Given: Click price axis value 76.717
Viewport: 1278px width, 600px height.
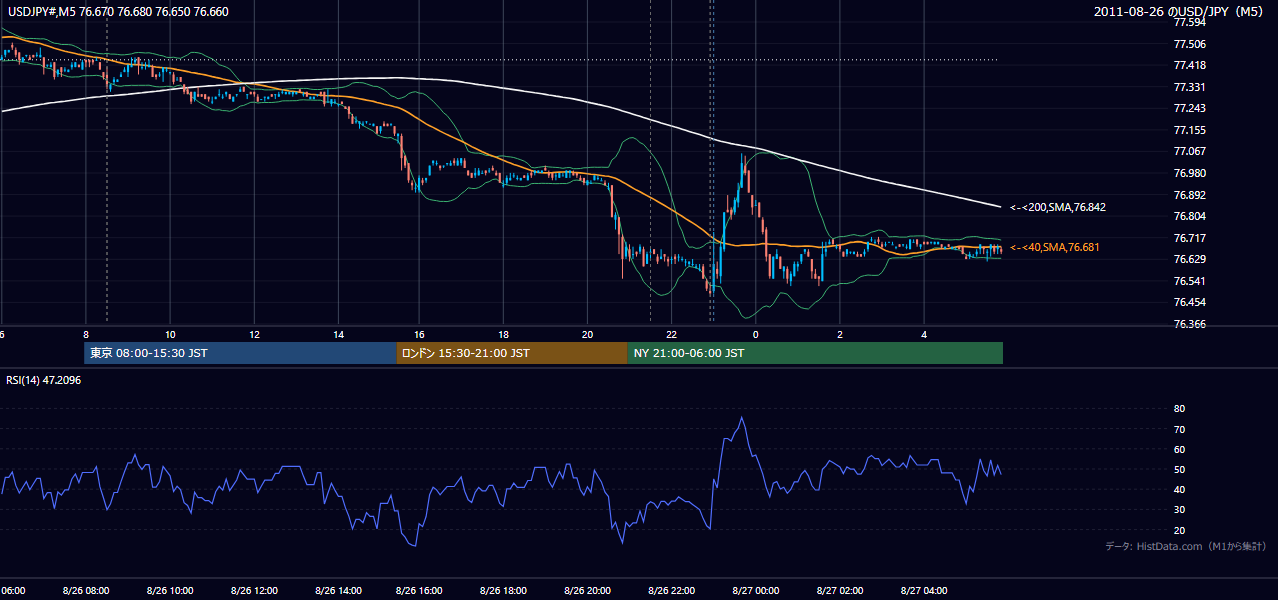Looking at the screenshot, I should tap(1189, 238).
